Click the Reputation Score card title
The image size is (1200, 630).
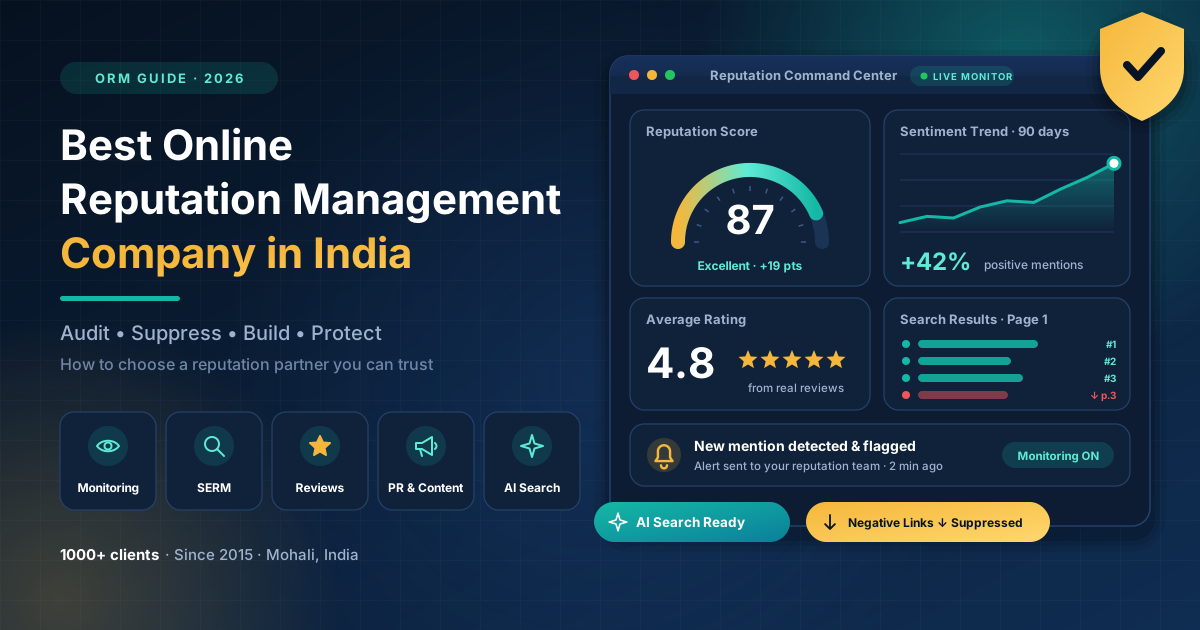[x=702, y=132]
